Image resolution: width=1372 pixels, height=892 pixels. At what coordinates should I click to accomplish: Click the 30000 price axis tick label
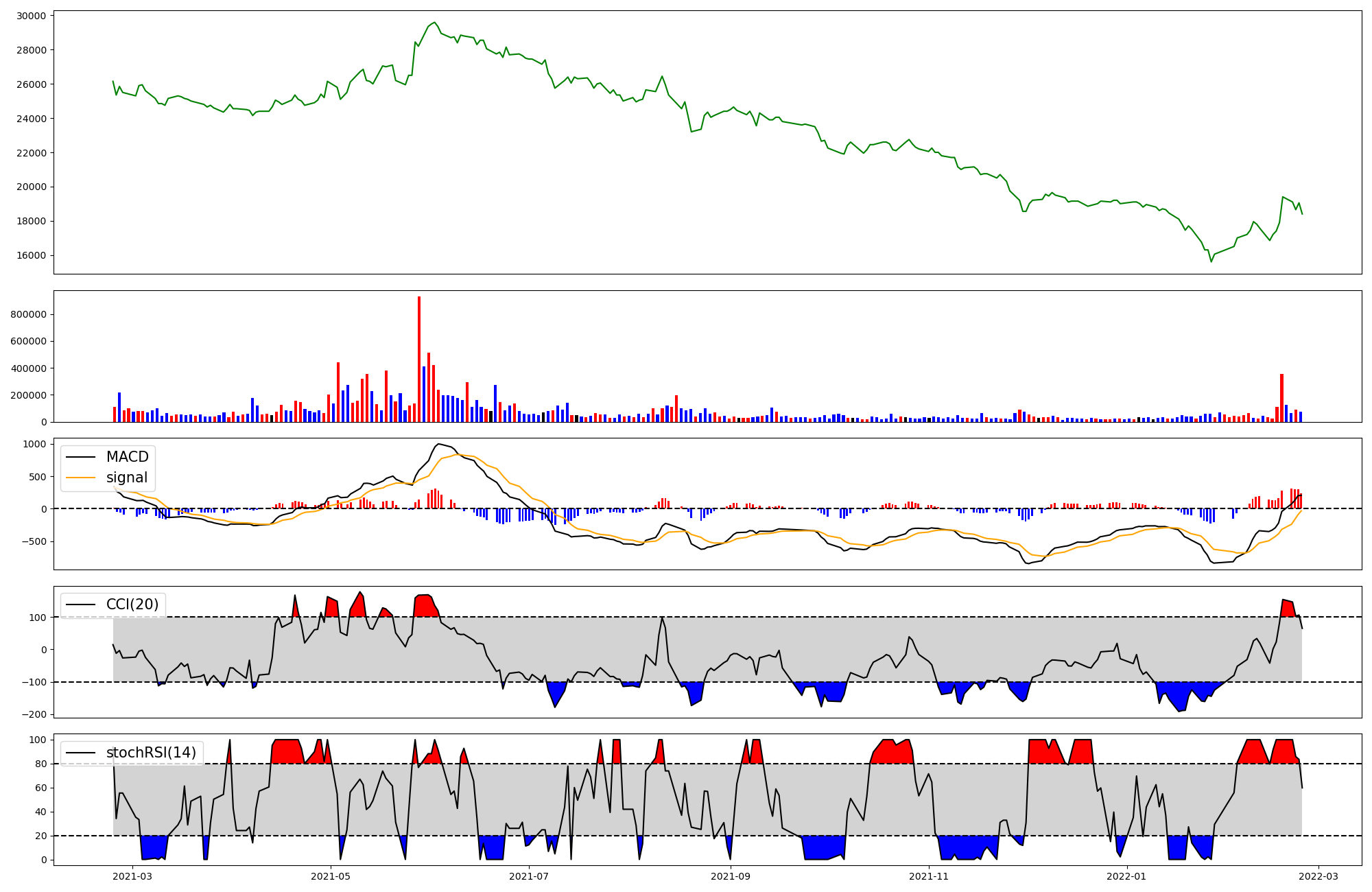coord(30,16)
